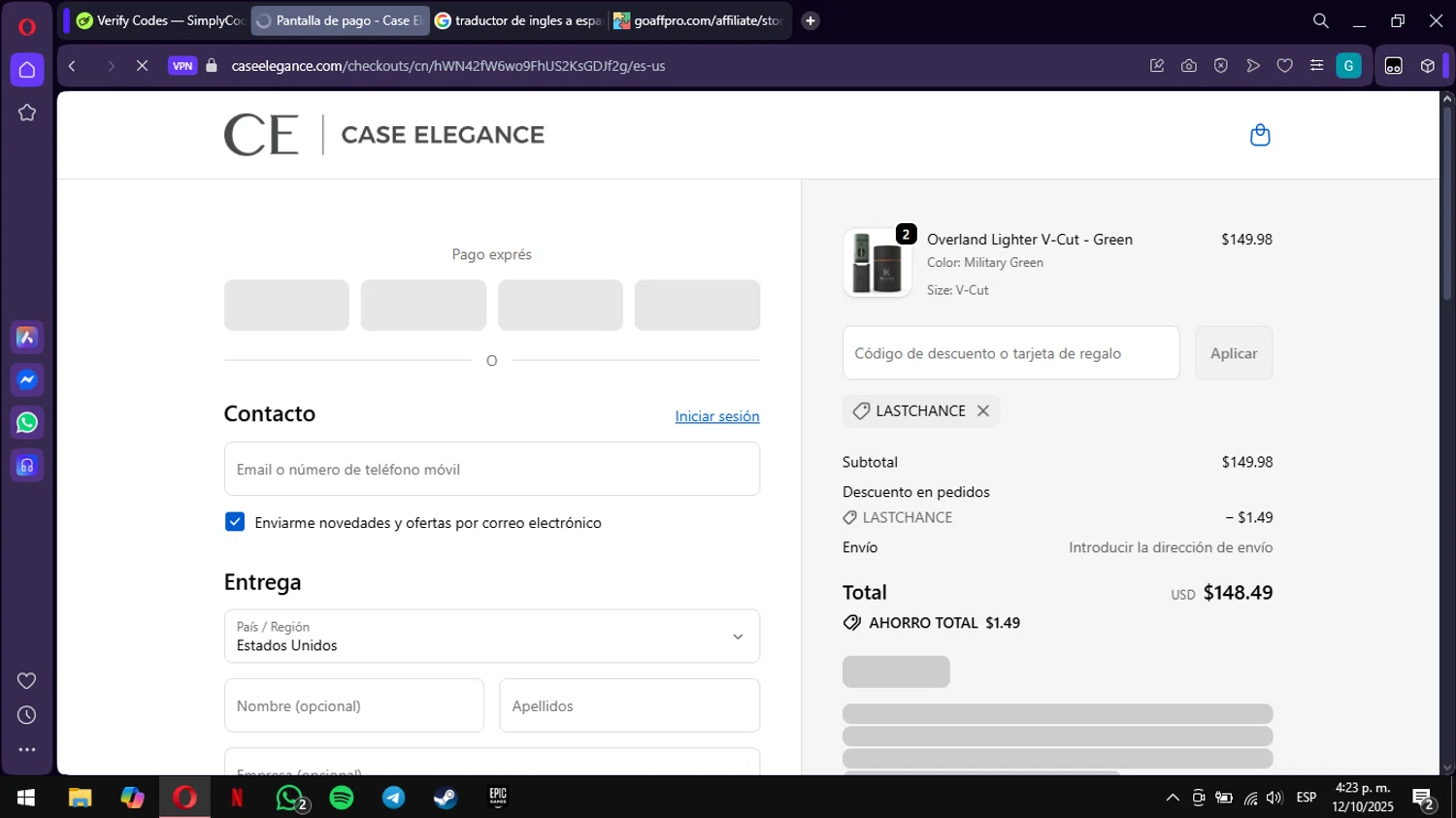Switch to traductor de ingles tab

pyautogui.click(x=518, y=20)
